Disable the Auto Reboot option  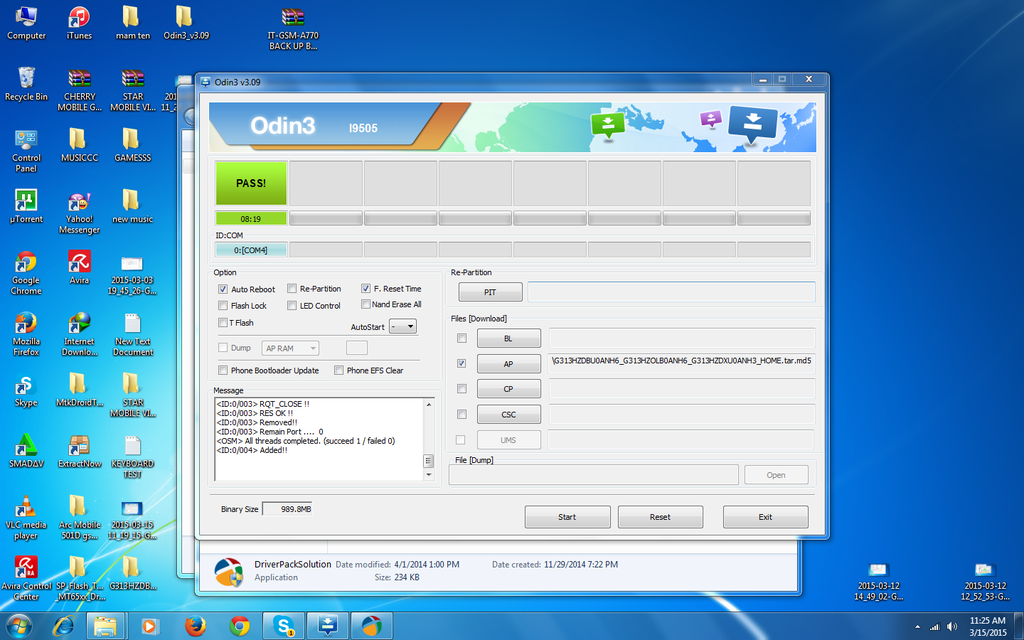click(x=222, y=289)
